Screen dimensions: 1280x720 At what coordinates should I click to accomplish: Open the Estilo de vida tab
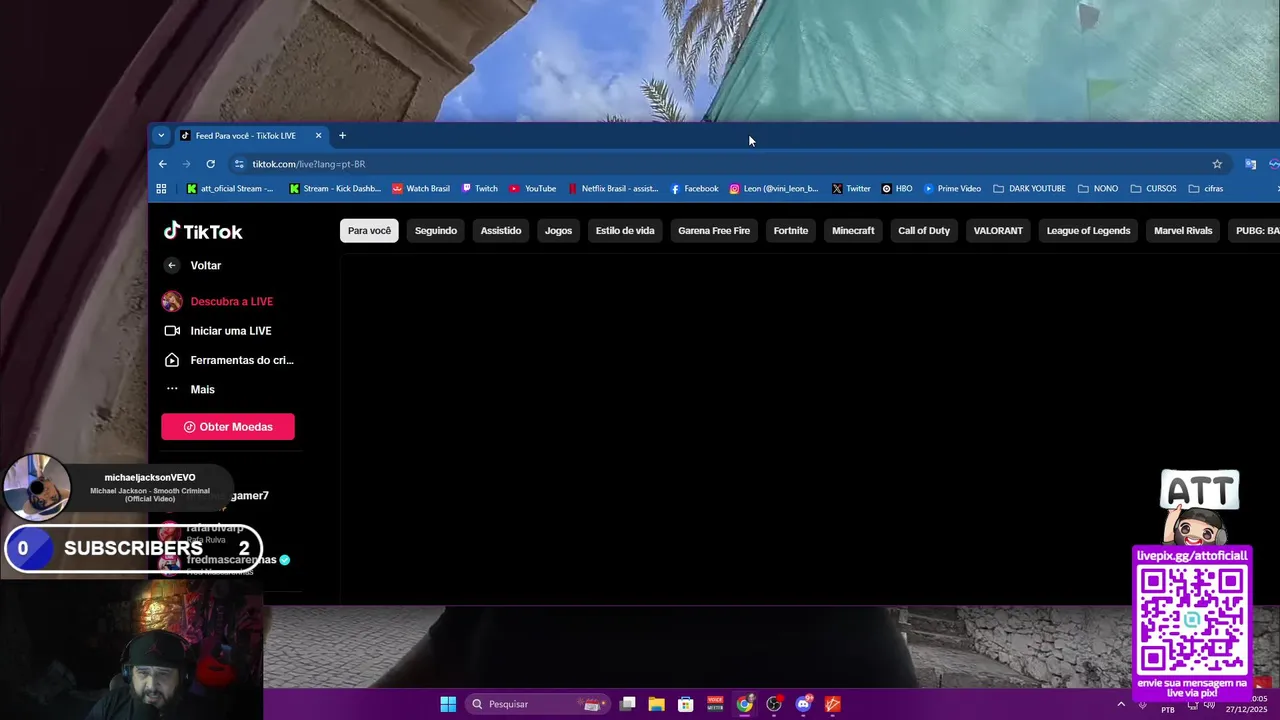point(625,231)
